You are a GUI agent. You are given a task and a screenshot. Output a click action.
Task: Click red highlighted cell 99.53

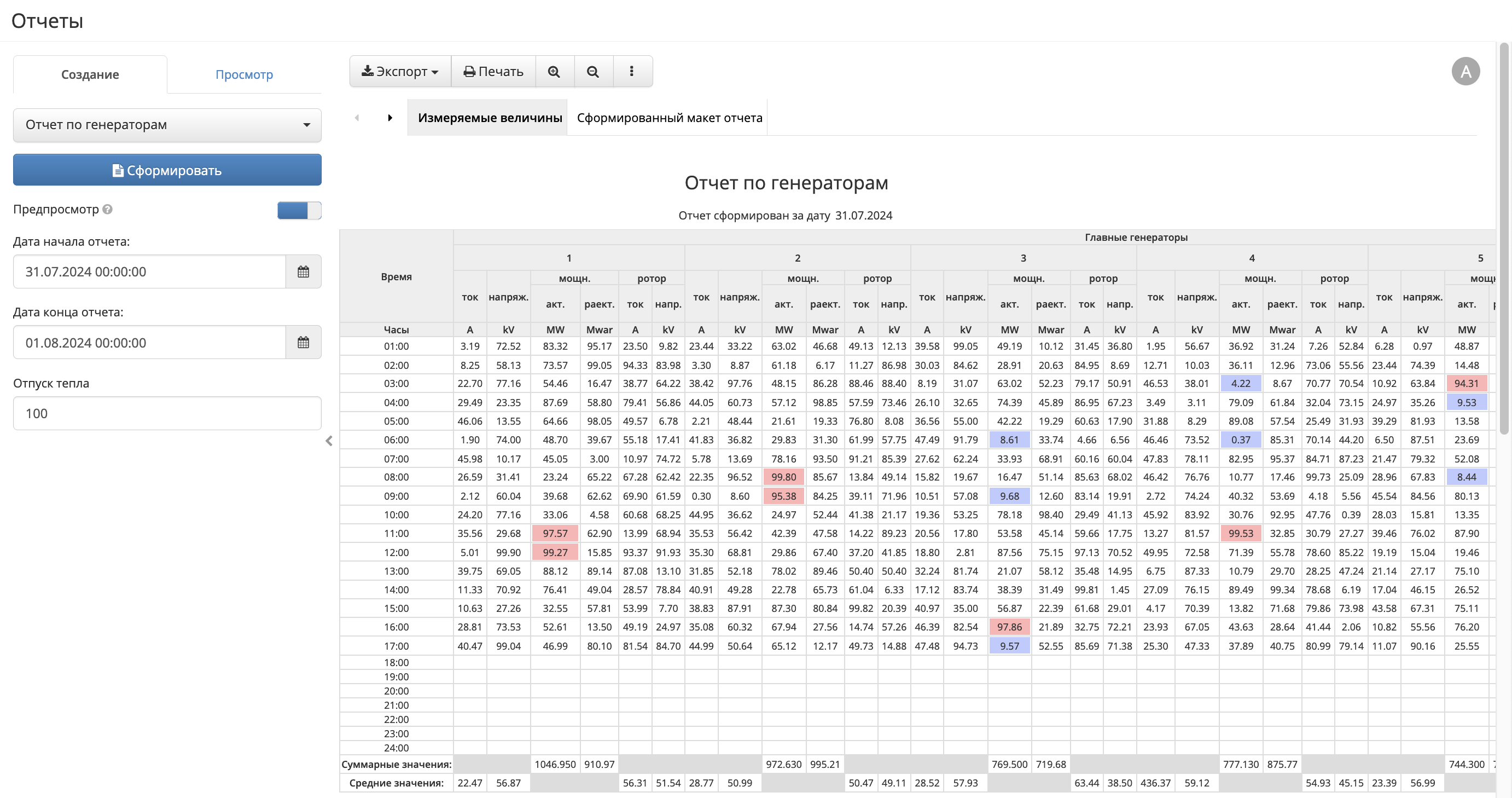tap(1241, 534)
